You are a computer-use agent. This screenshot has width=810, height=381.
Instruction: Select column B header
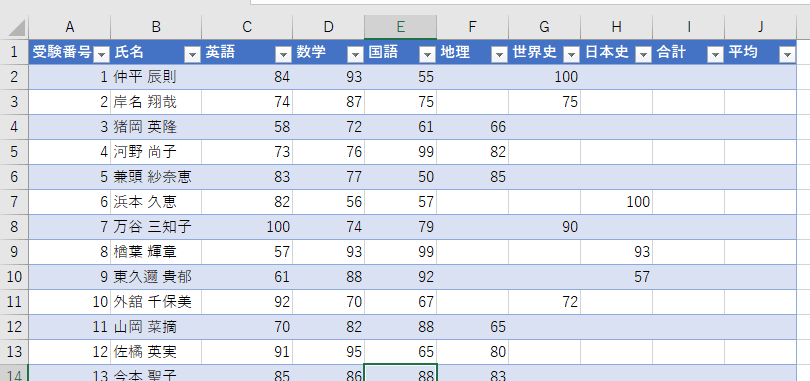point(156,27)
